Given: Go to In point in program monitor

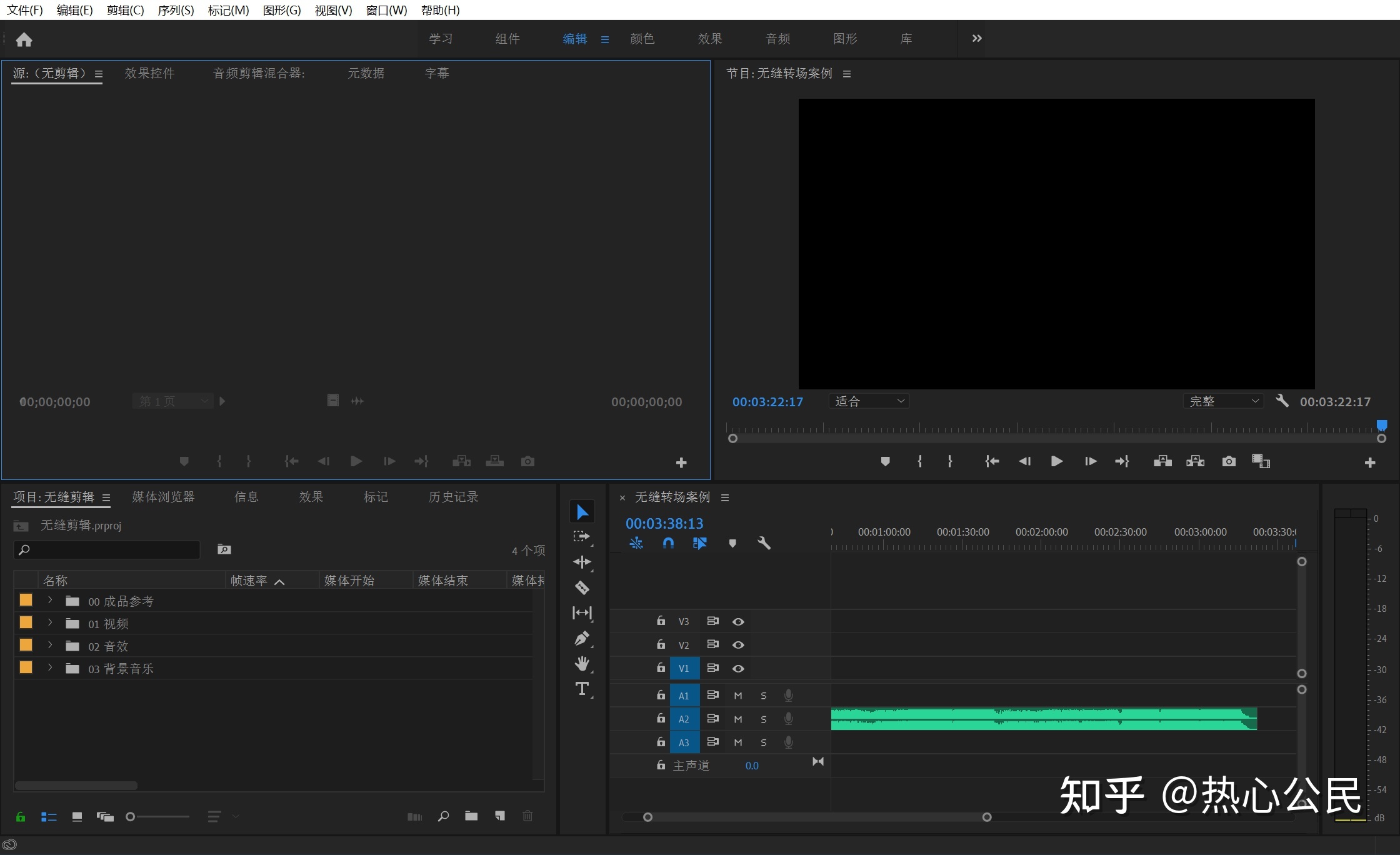Looking at the screenshot, I should coord(992,461).
